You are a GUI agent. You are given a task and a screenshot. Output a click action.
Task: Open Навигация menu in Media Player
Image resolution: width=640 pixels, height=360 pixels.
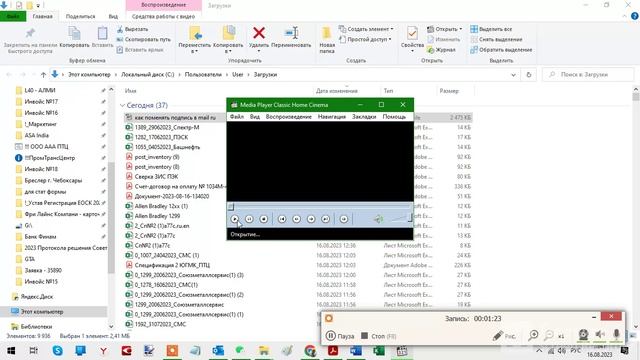click(331, 117)
